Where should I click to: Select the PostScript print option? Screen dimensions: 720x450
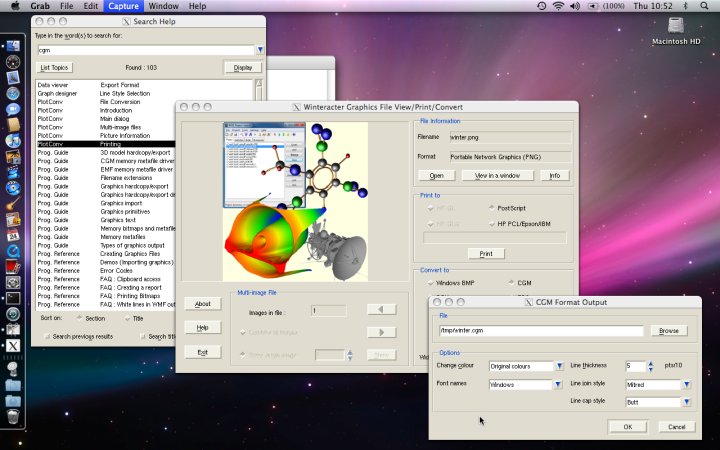491,209
